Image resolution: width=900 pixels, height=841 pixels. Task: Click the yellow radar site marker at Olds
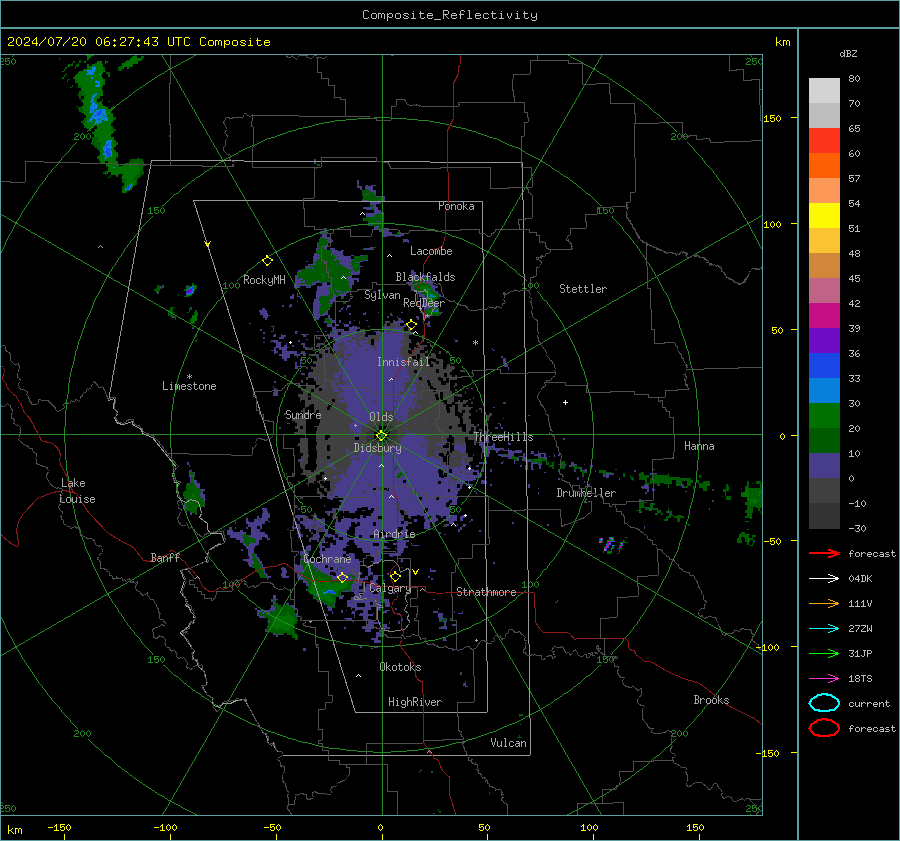381,436
